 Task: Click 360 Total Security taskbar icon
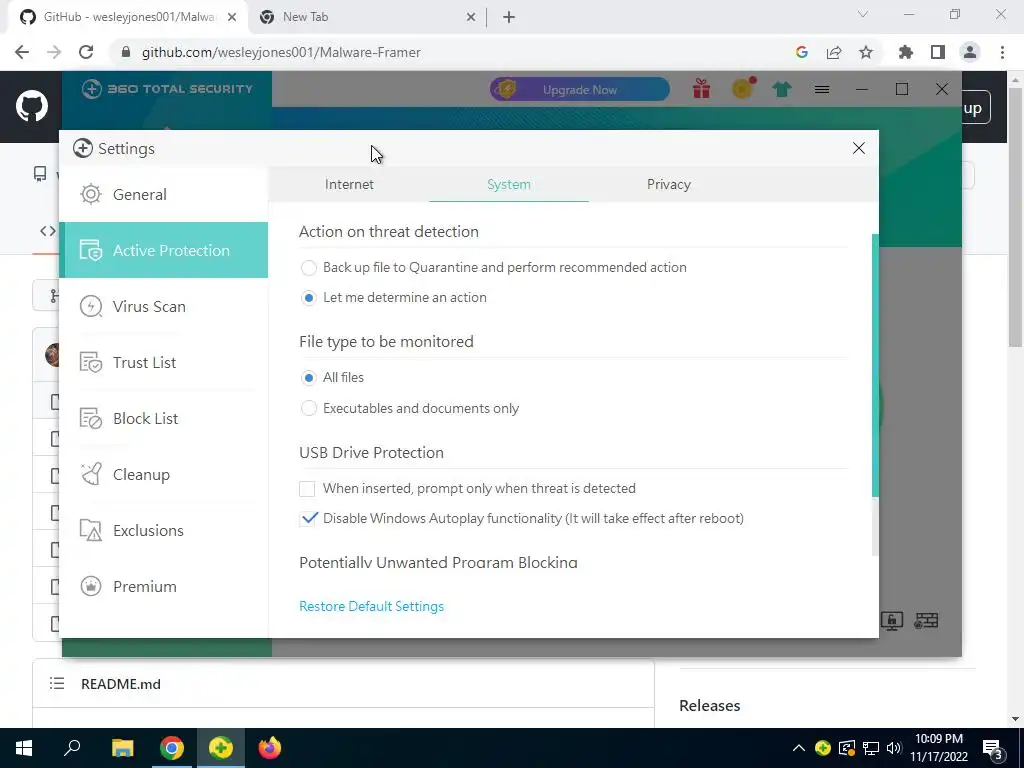221,748
